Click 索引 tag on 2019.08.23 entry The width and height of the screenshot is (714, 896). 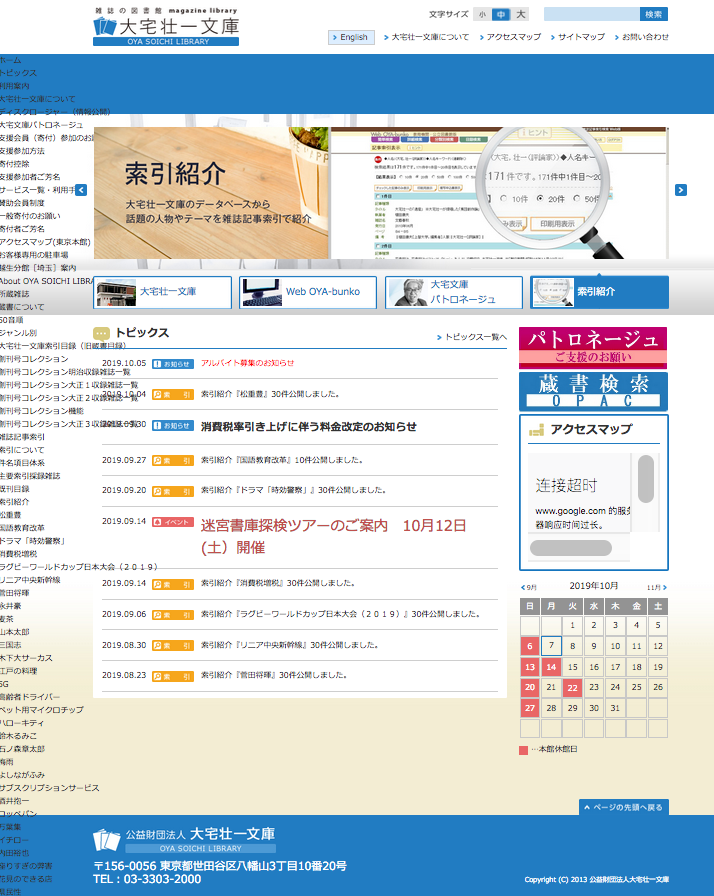(x=173, y=677)
